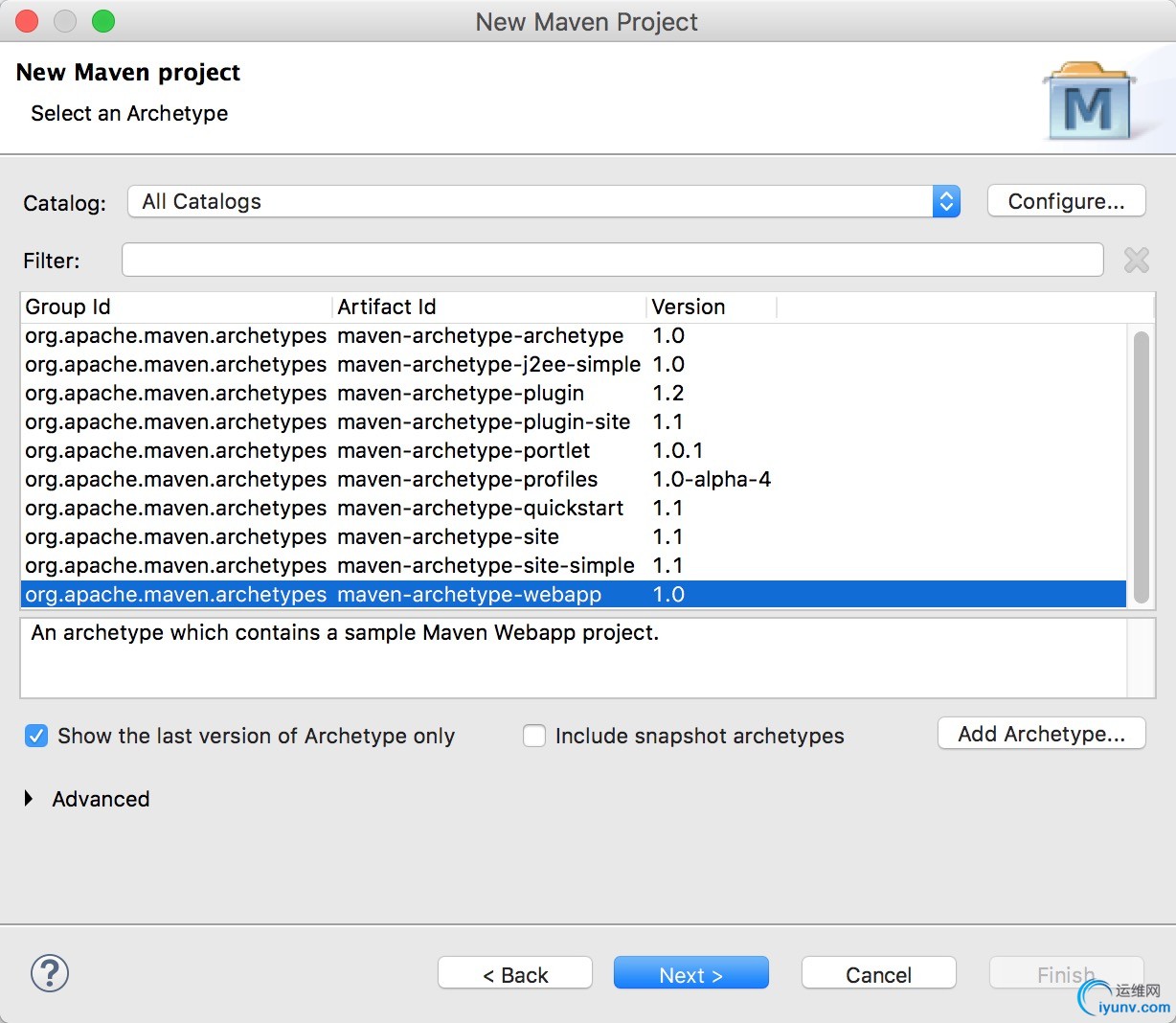Click Add Archetype... button
The height and width of the screenshot is (1023, 1176).
1041,734
